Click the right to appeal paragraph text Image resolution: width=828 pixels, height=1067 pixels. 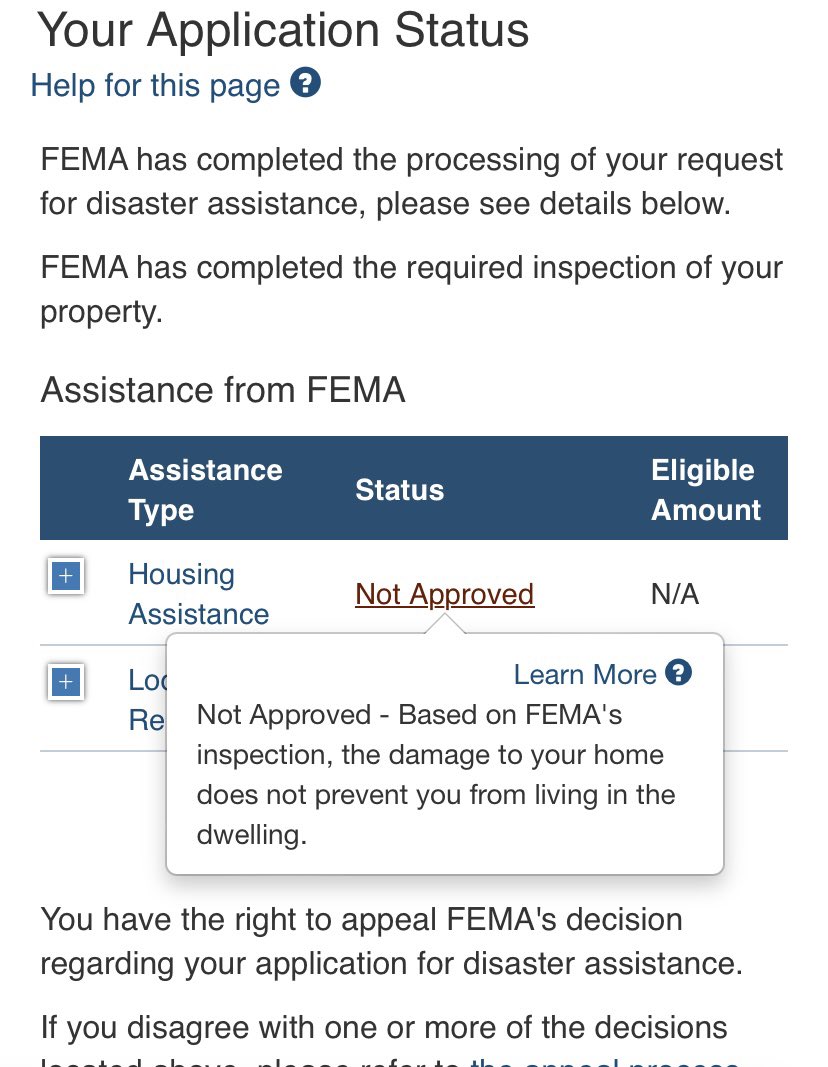click(391, 941)
